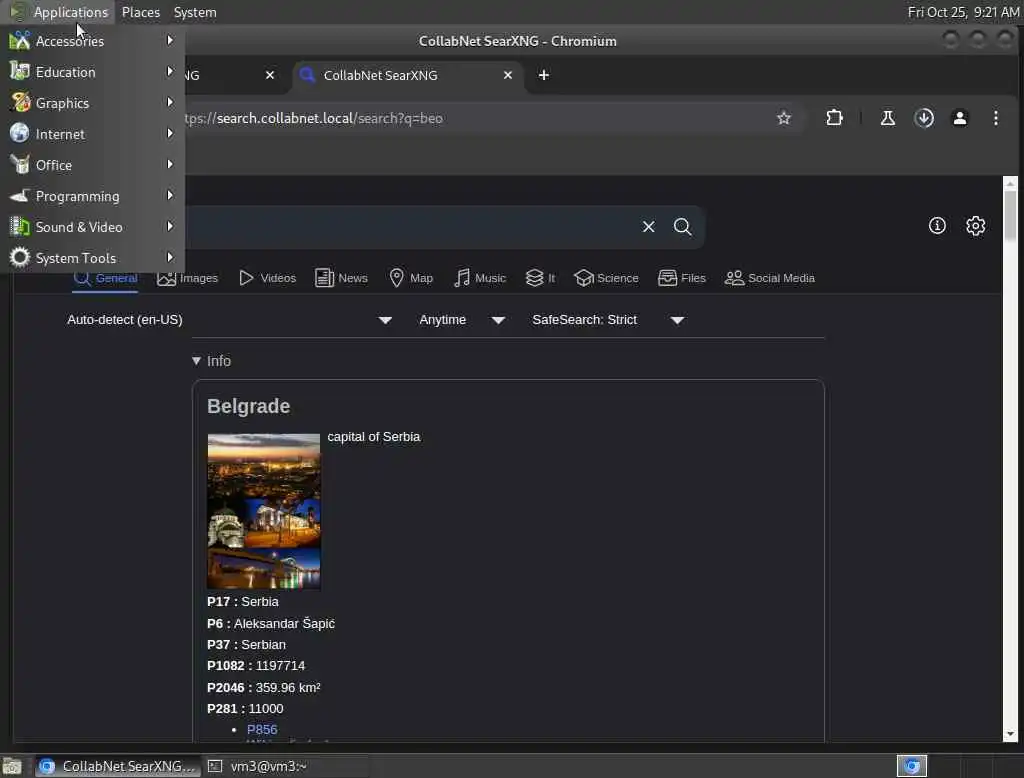
Task: Open the Internet submenu
Action: pos(92,134)
